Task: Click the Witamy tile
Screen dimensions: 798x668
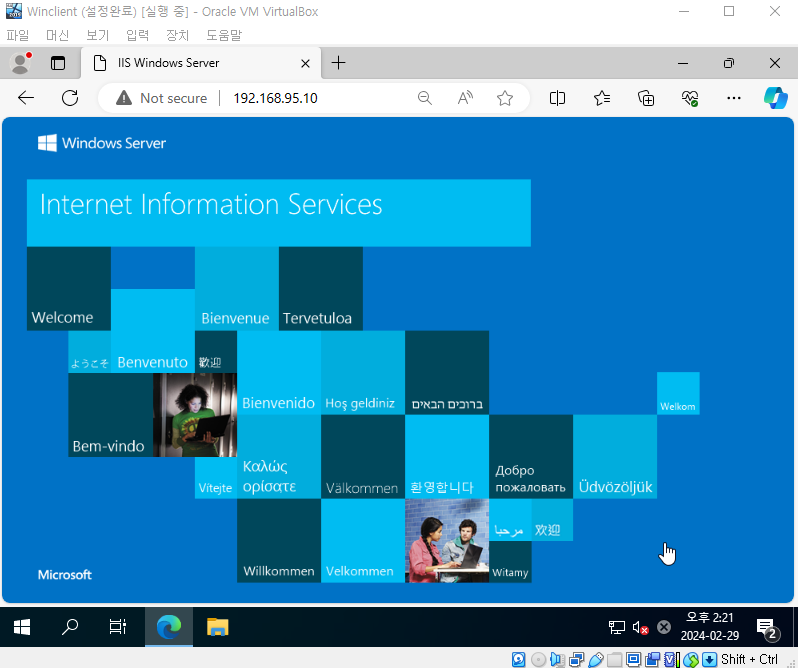Action: pos(510,562)
